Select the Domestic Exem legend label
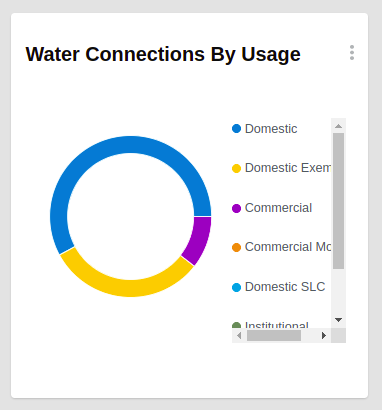382x410 pixels. click(x=288, y=168)
